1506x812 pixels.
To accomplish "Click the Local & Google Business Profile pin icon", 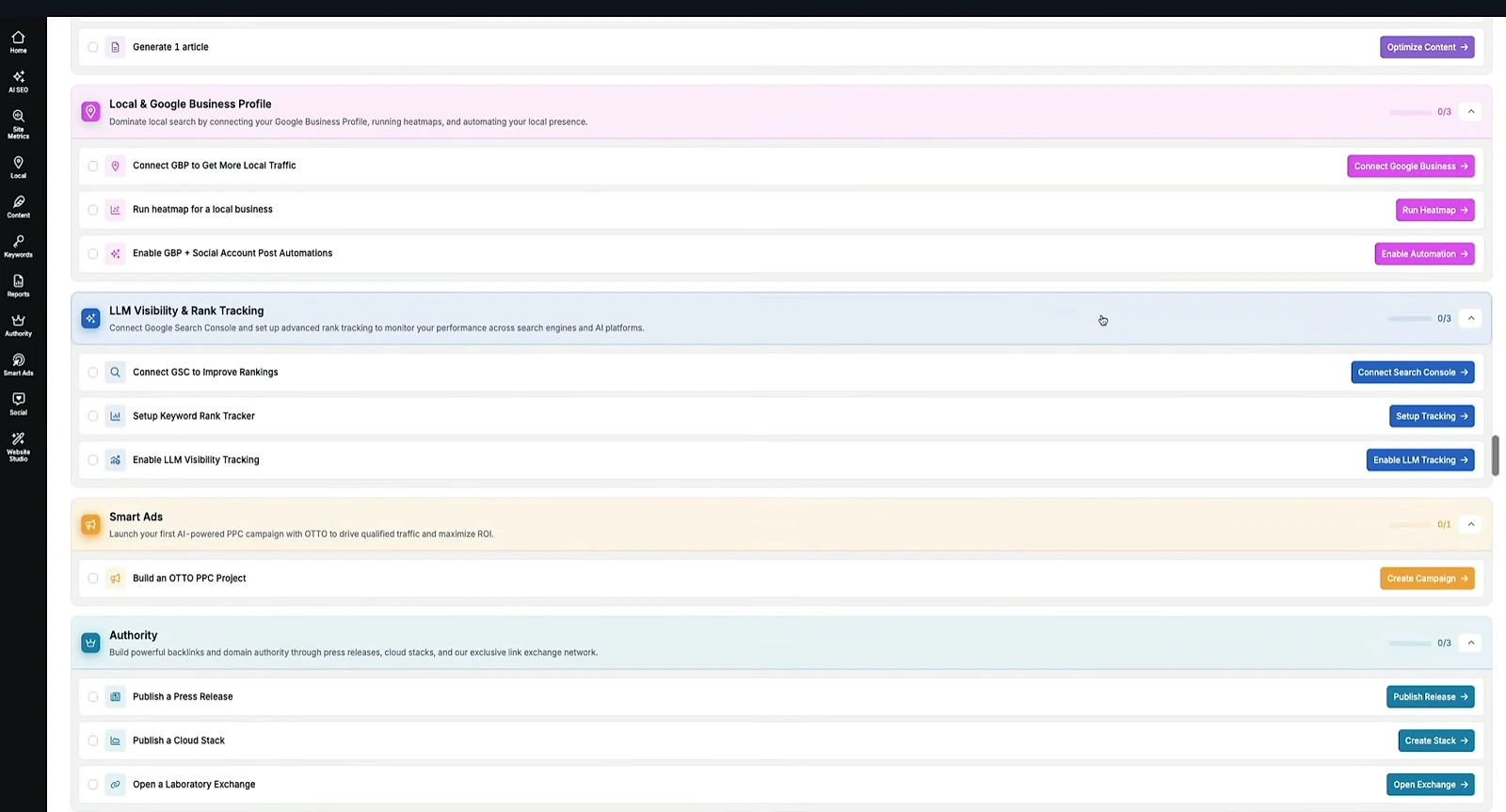I will 90,112.
